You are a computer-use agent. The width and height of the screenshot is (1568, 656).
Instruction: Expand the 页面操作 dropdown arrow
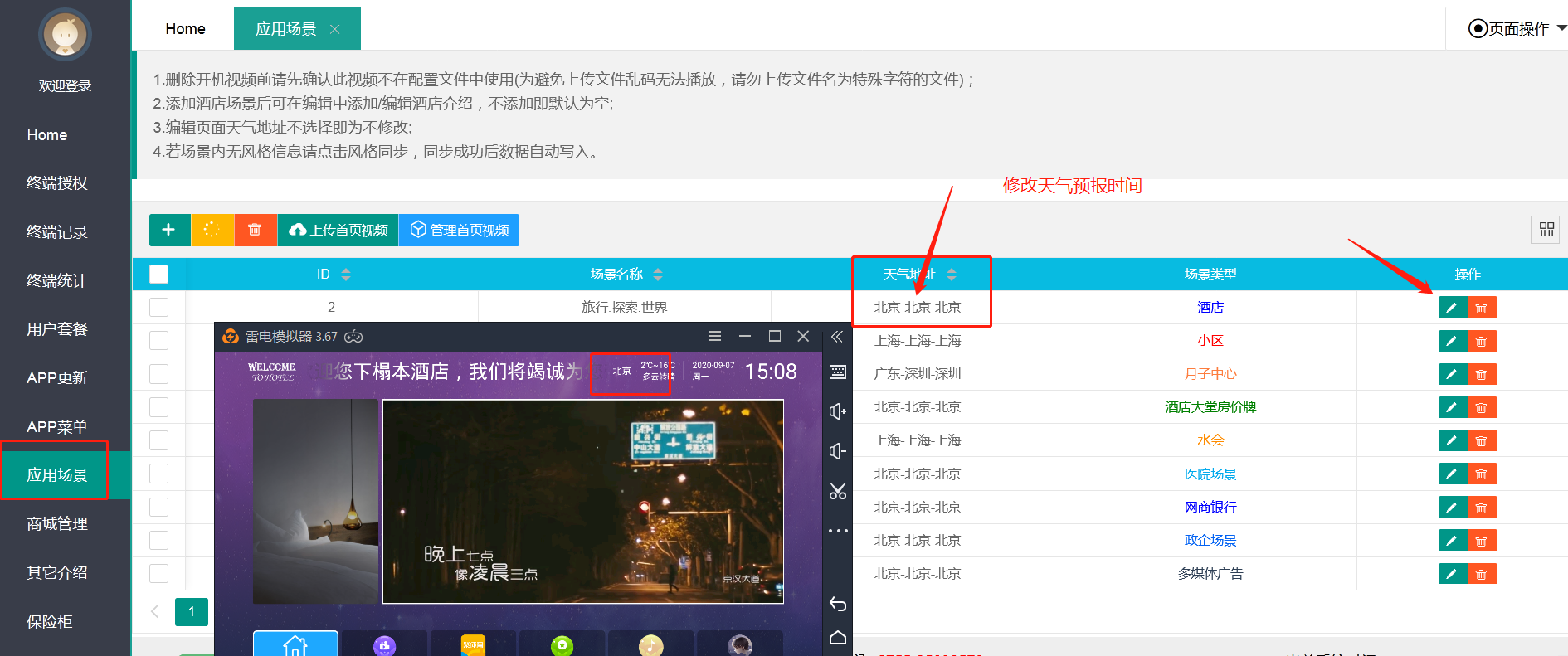click(1561, 28)
